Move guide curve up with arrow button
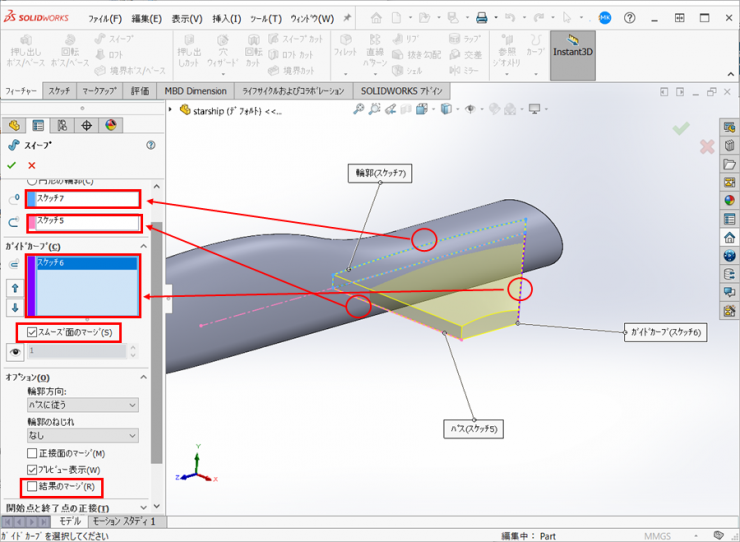 pos(14,286)
